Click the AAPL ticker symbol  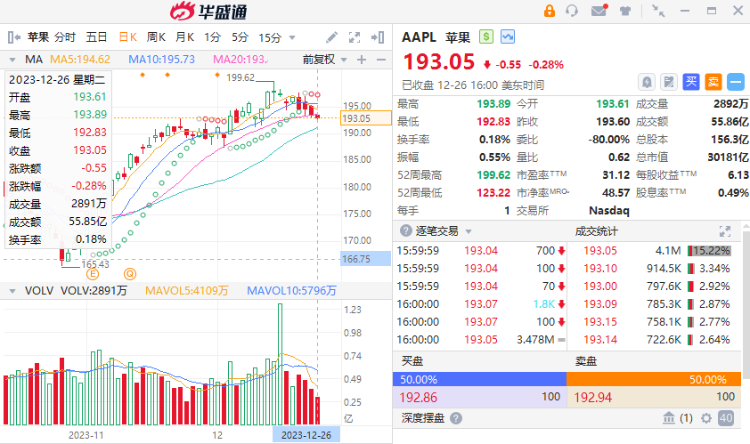[419, 37]
